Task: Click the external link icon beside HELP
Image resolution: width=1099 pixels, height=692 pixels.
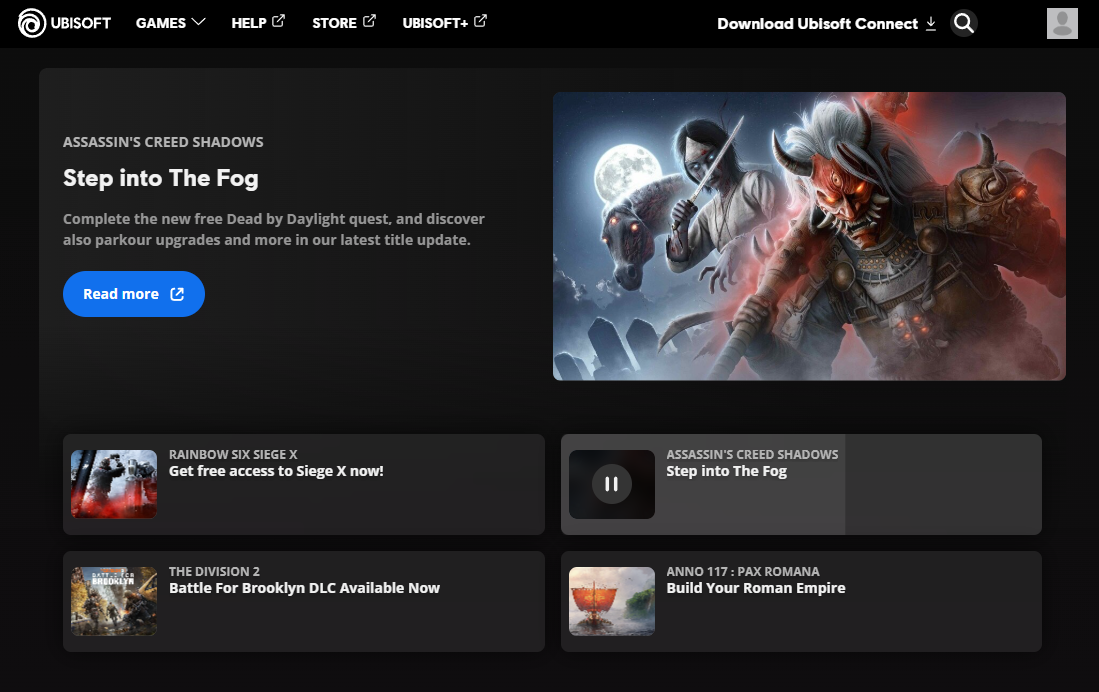Action: 278,21
